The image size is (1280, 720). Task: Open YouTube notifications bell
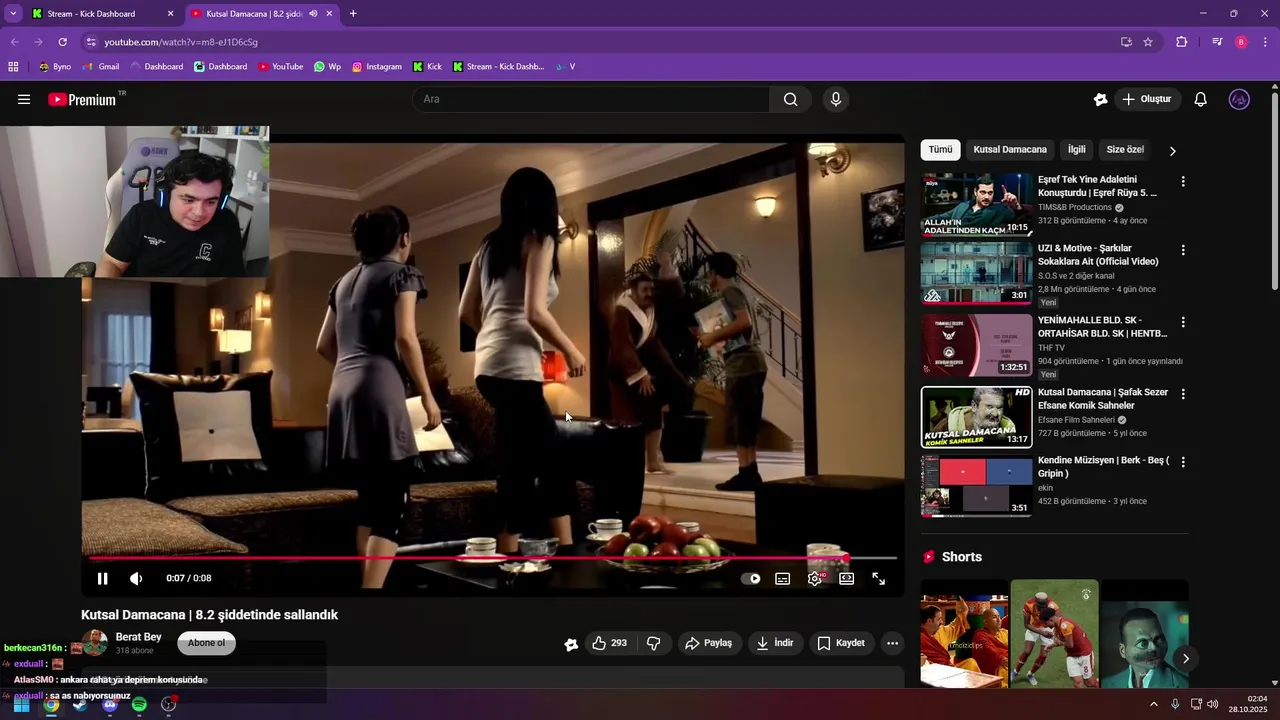pyautogui.click(x=1201, y=99)
